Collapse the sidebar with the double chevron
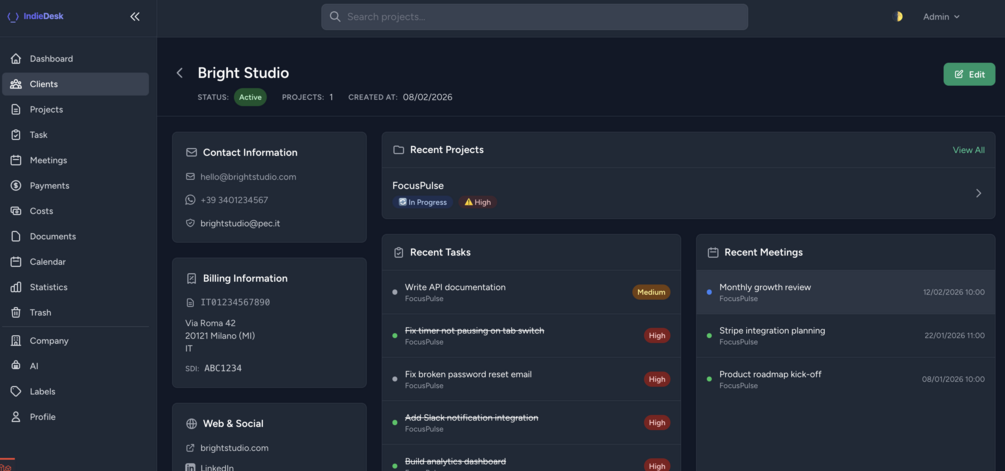This screenshot has height=471, width=1005. click(135, 17)
